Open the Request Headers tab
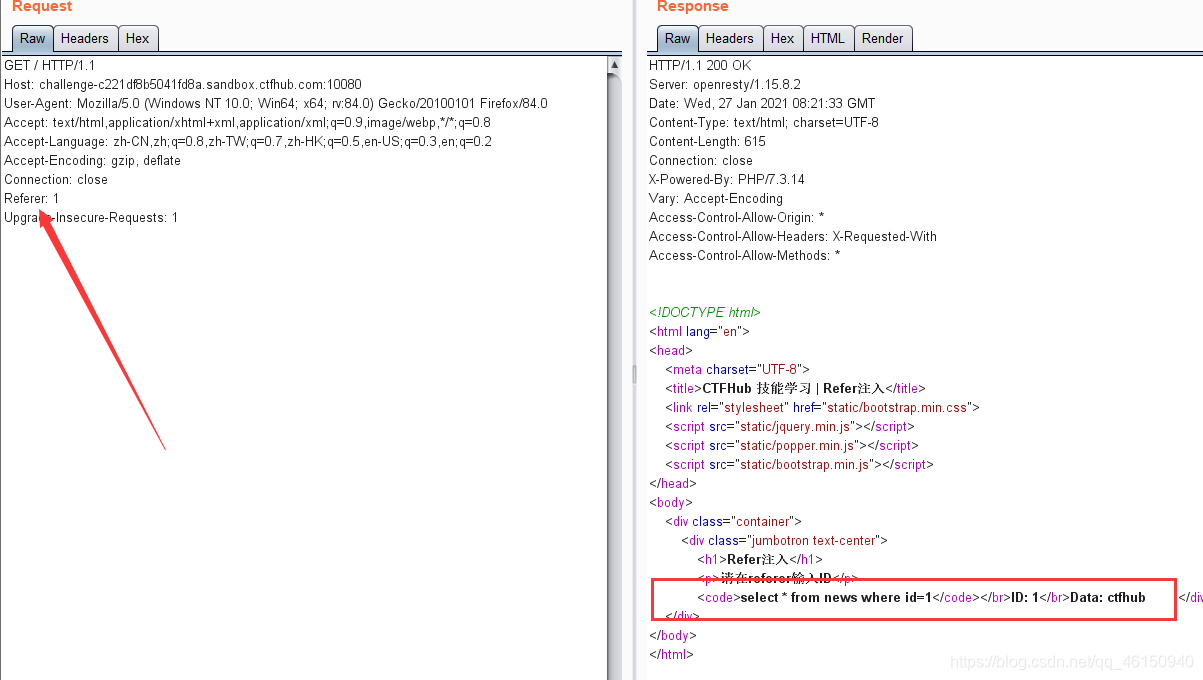This screenshot has width=1203, height=680. [84, 39]
